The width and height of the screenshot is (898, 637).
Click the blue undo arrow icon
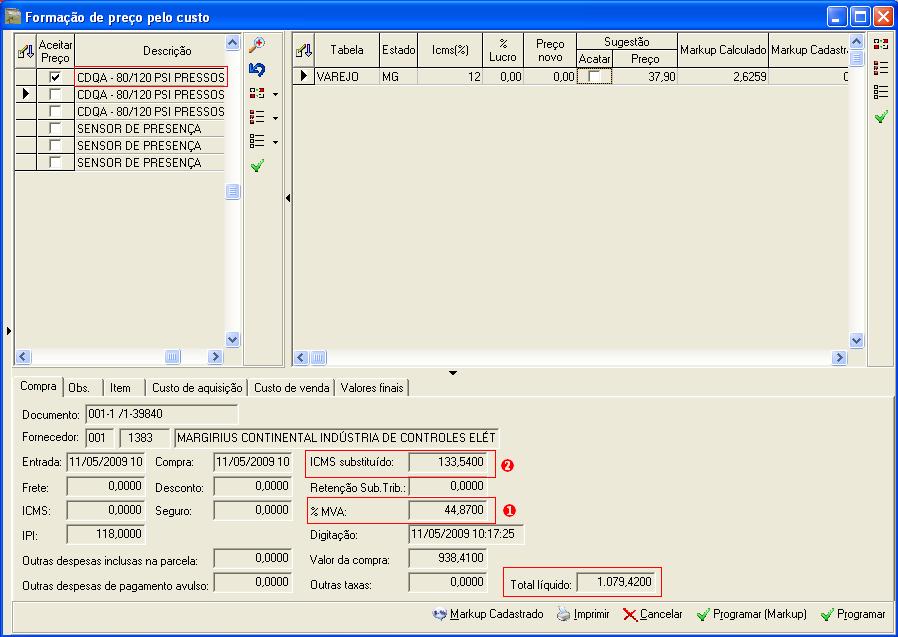[257, 69]
